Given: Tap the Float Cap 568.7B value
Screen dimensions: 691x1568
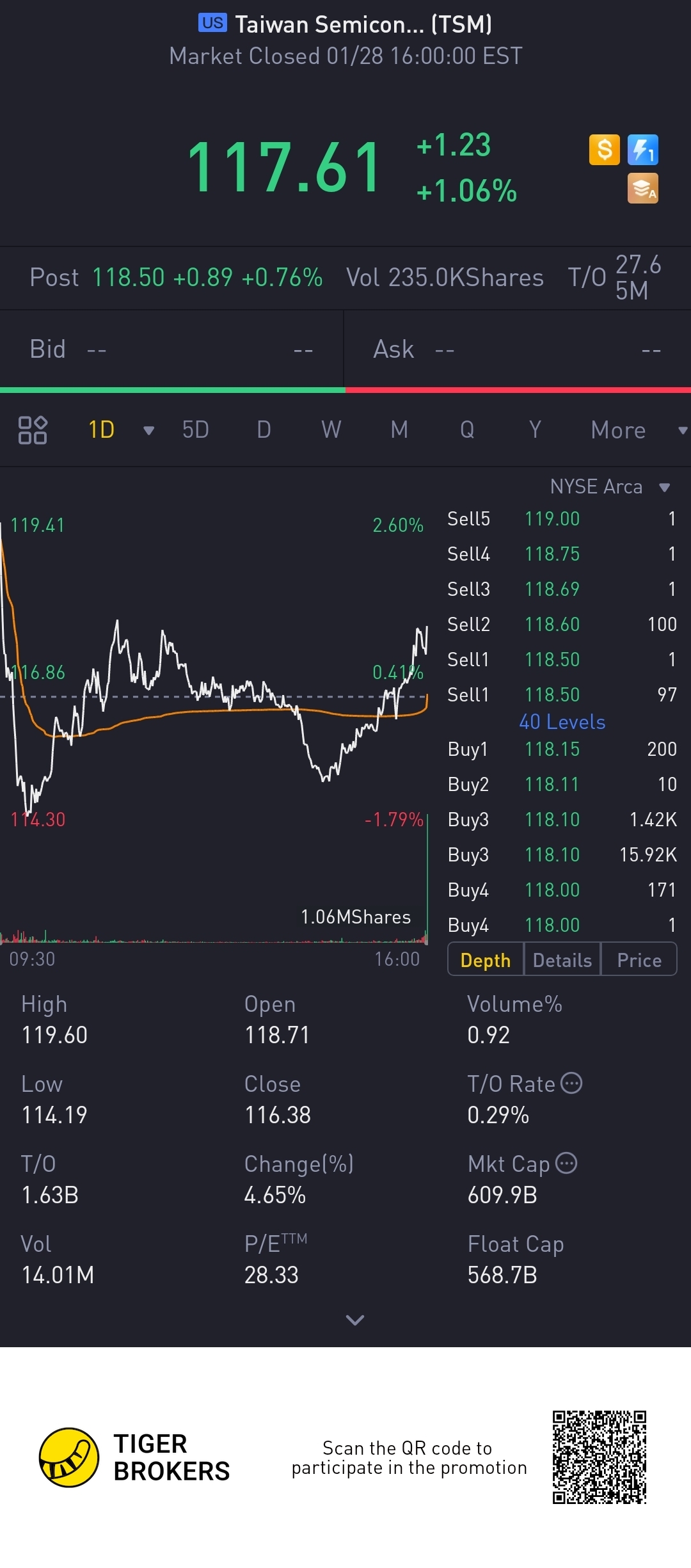Looking at the screenshot, I should [x=502, y=1275].
